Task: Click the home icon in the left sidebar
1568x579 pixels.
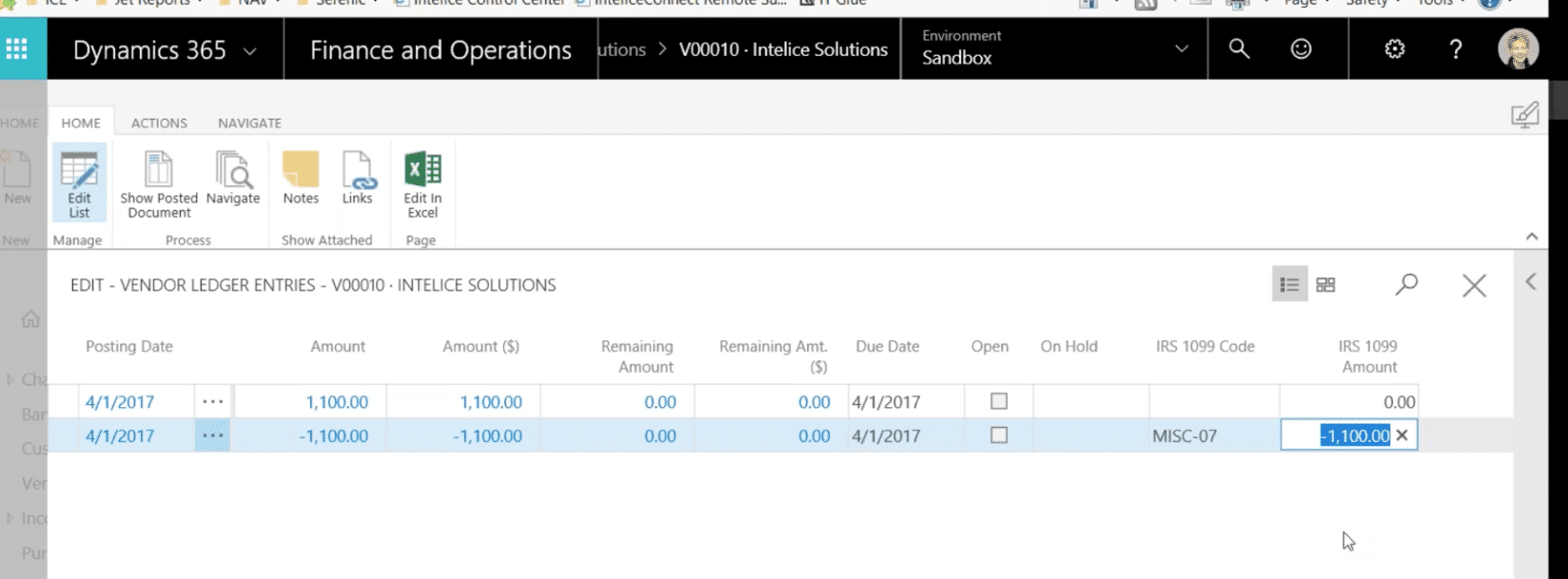Action: coord(30,319)
